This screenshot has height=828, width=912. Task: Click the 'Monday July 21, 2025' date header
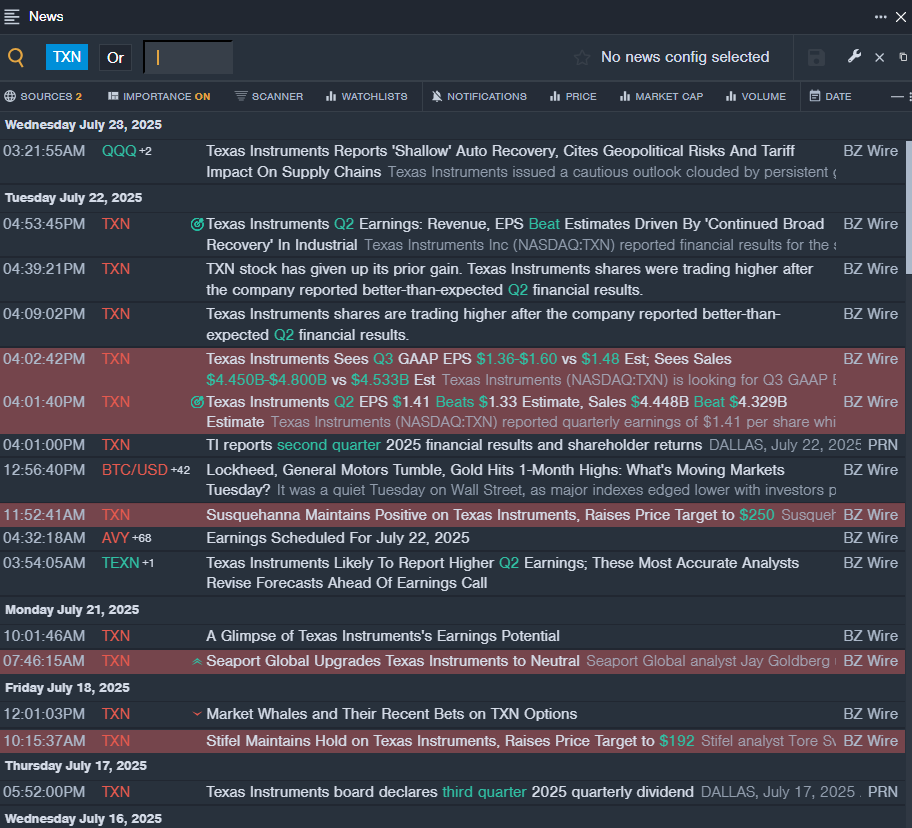(x=72, y=610)
